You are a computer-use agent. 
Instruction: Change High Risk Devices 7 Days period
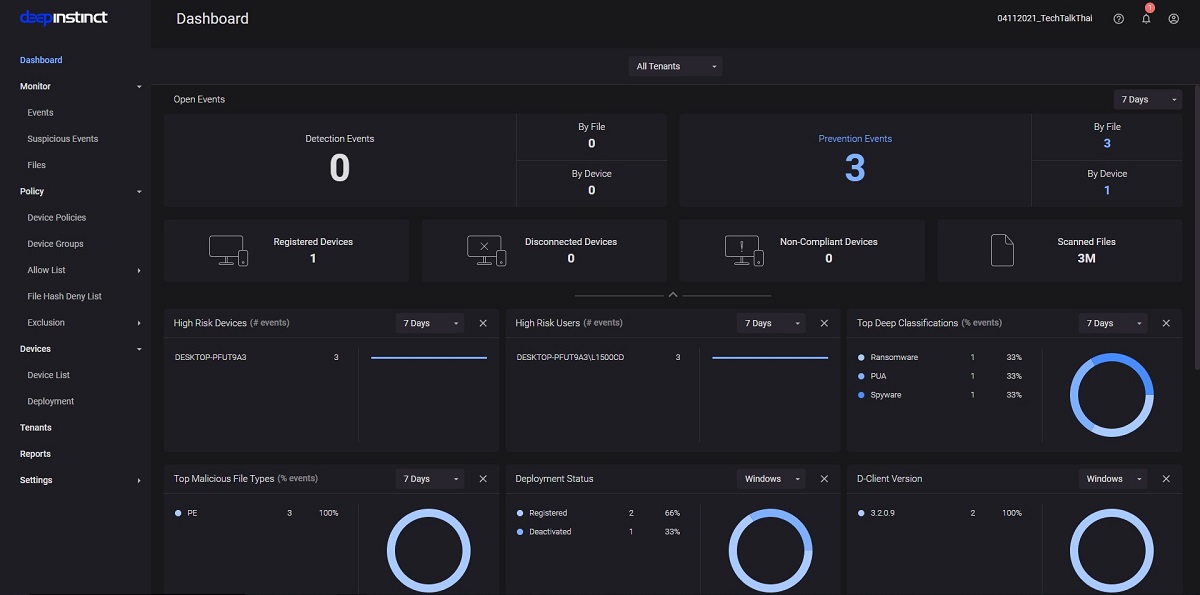(430, 323)
